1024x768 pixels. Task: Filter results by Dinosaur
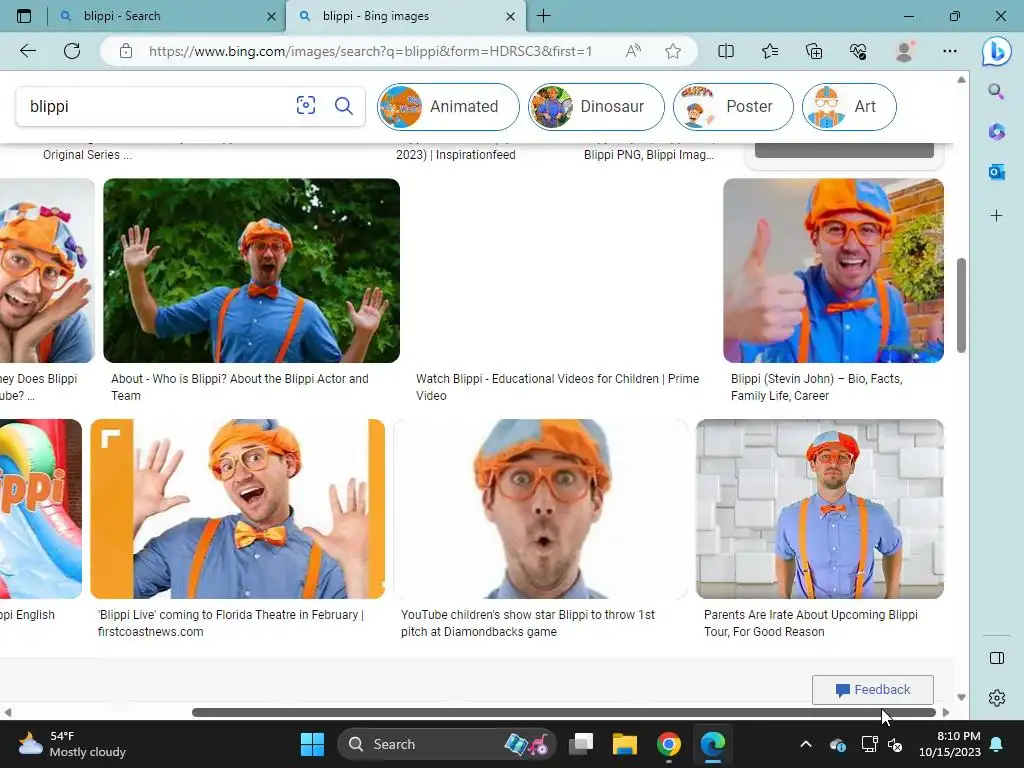[596, 106]
